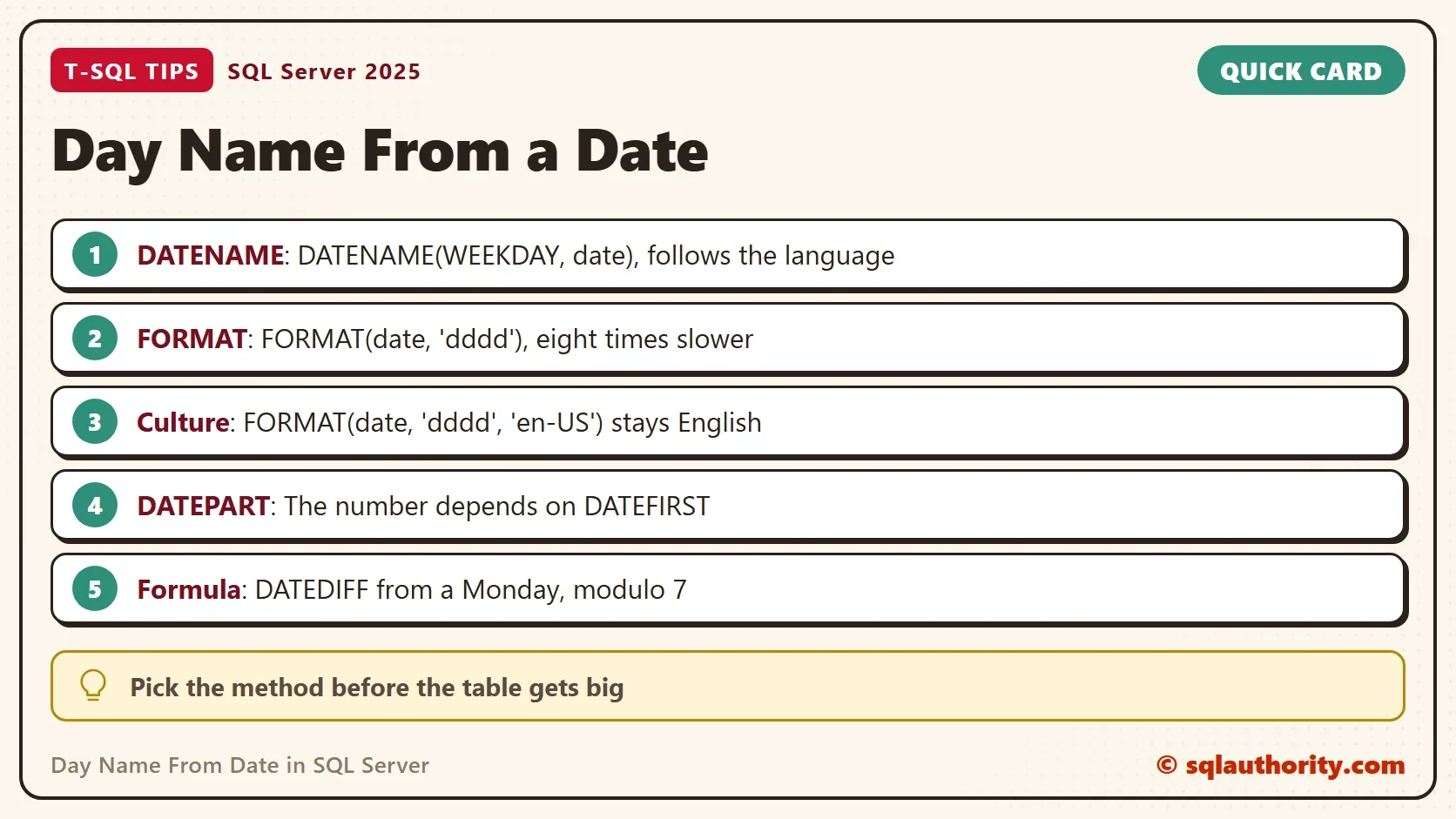Click the green QUICK CARD badge

[x=1301, y=70]
